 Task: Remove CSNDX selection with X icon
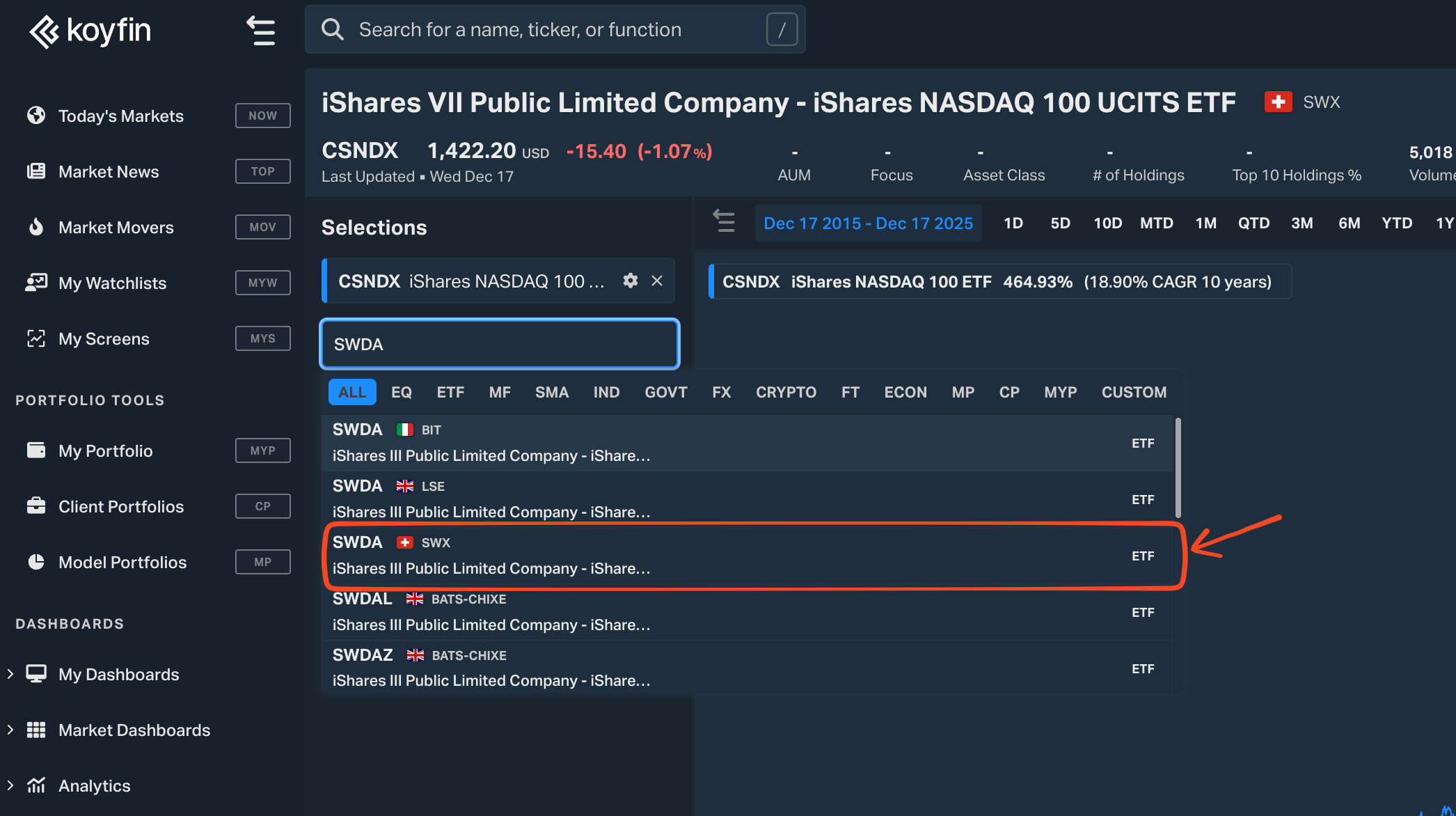(656, 281)
